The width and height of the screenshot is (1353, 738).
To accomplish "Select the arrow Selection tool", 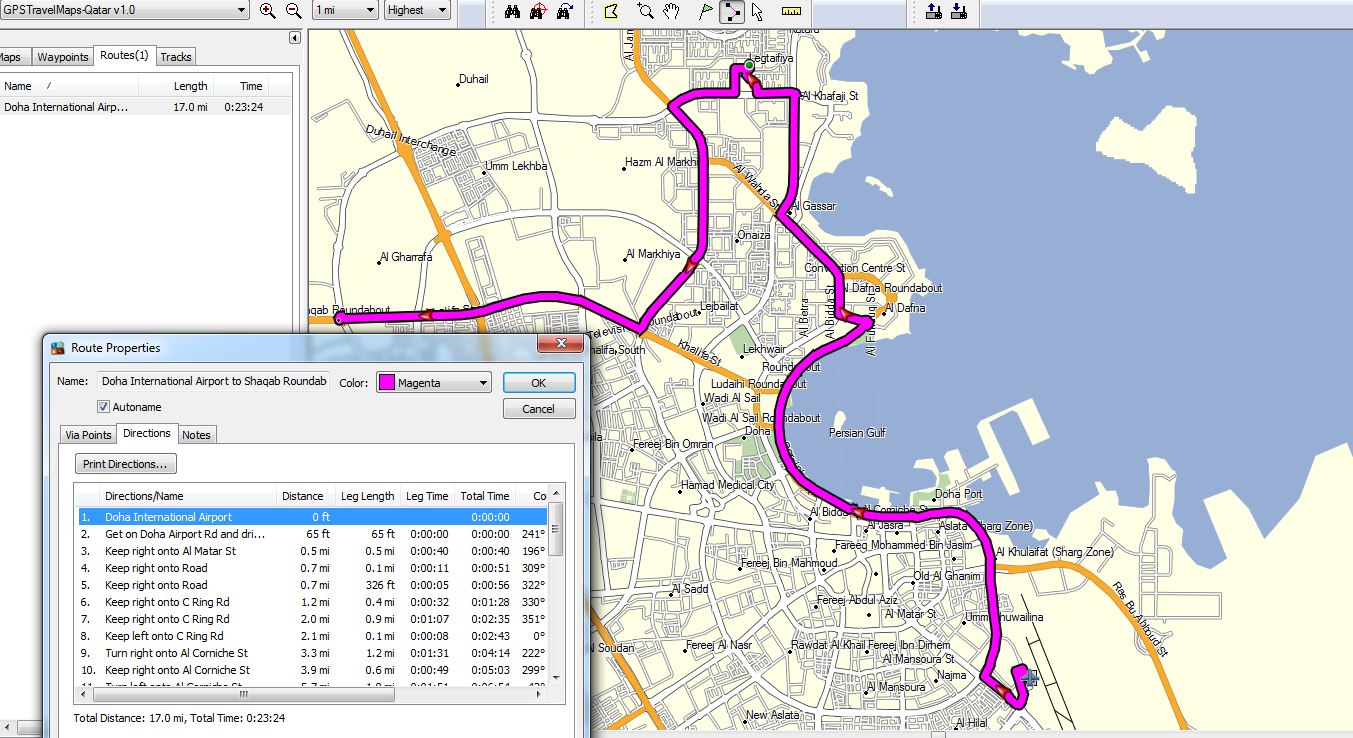I will [x=757, y=12].
